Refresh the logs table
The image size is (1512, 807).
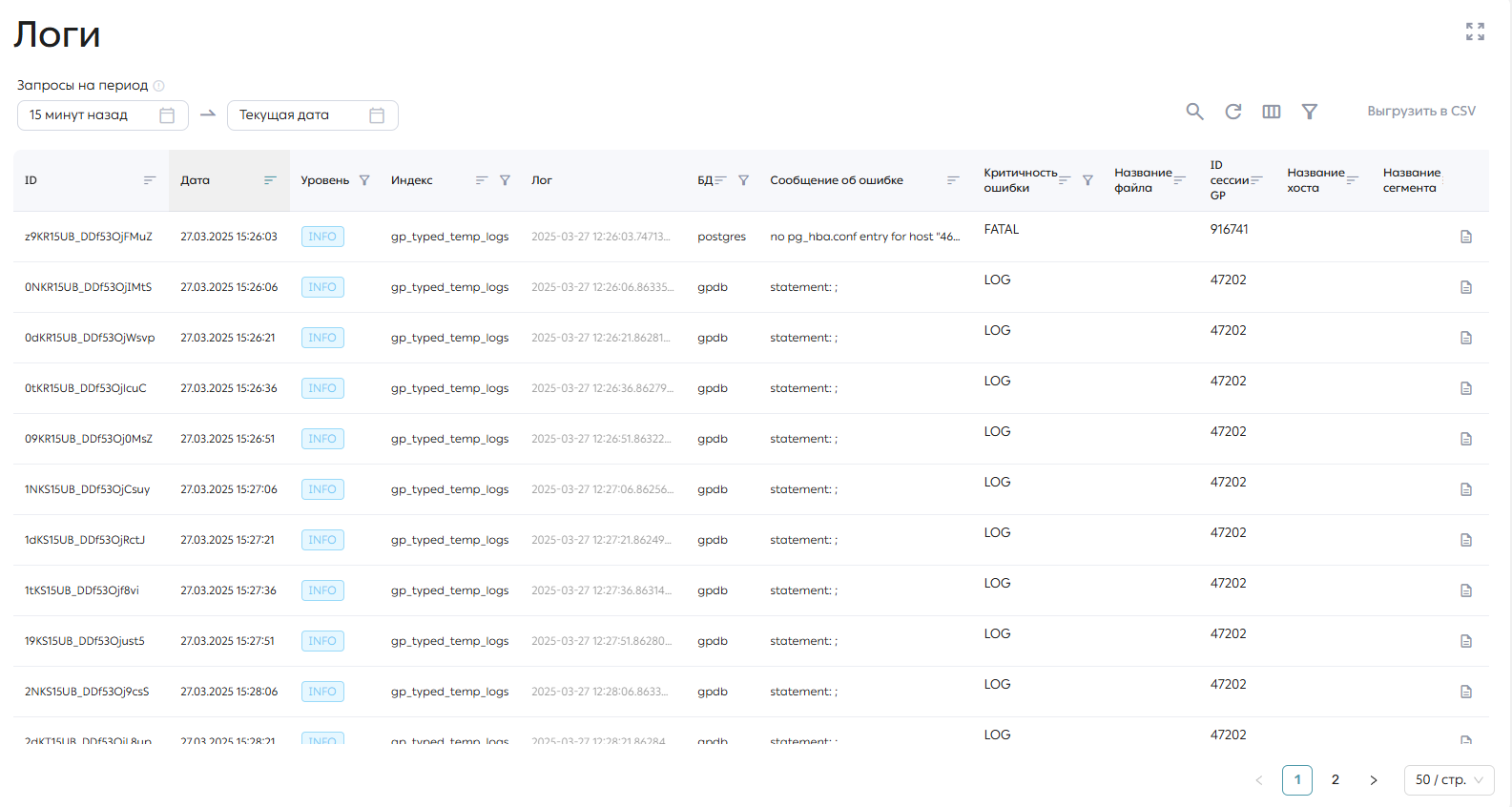1233,112
